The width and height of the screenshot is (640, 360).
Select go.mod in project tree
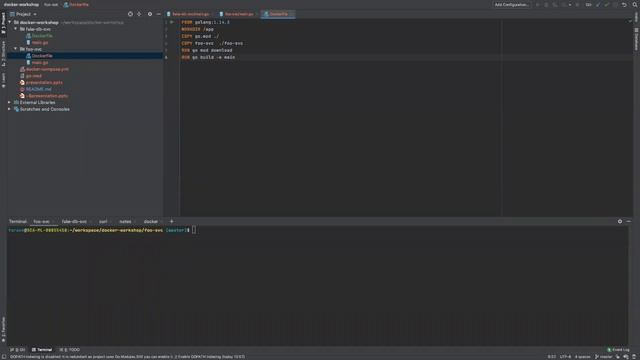(x=33, y=76)
